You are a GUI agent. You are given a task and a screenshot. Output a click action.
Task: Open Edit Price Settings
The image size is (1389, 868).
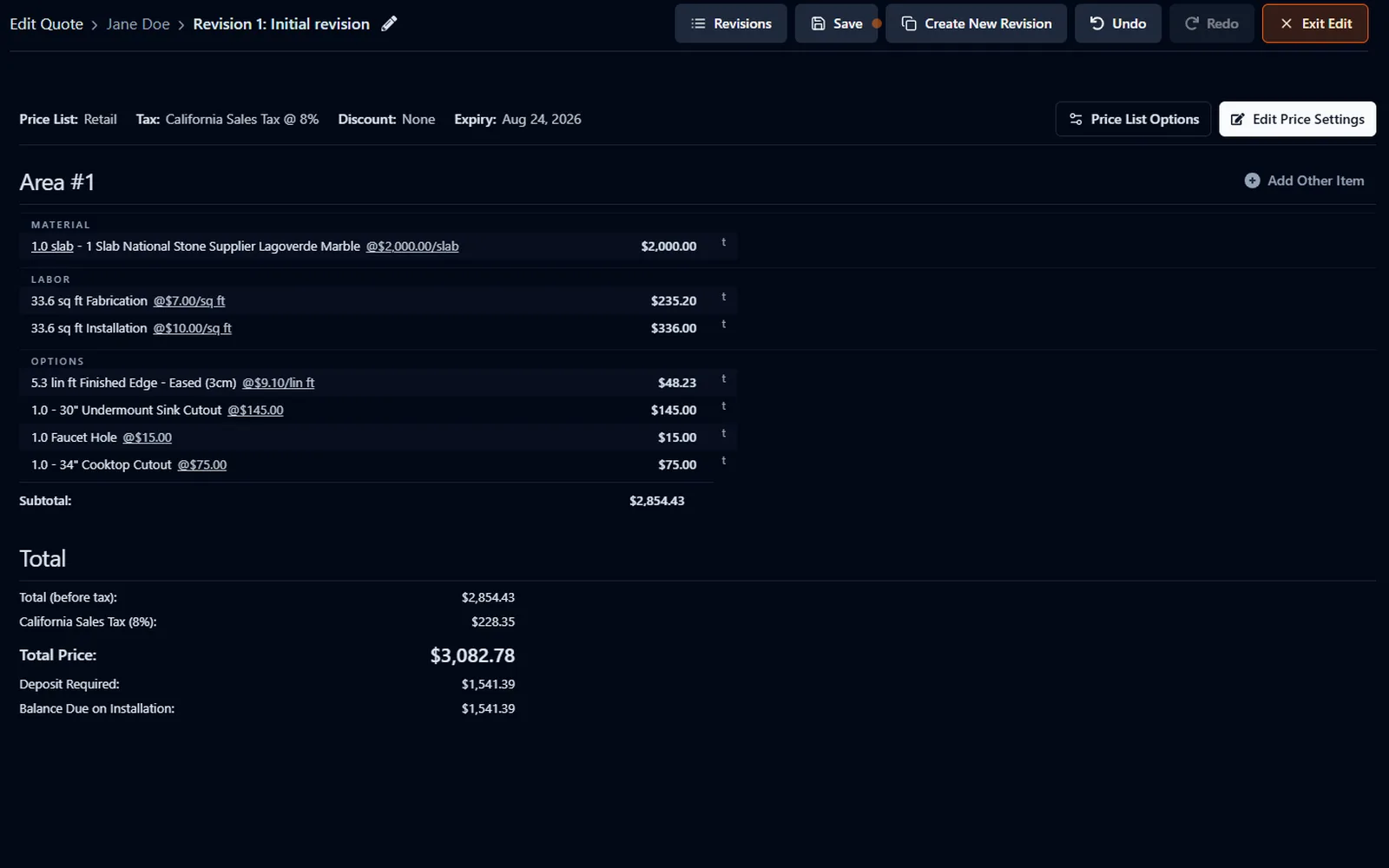click(x=1297, y=119)
